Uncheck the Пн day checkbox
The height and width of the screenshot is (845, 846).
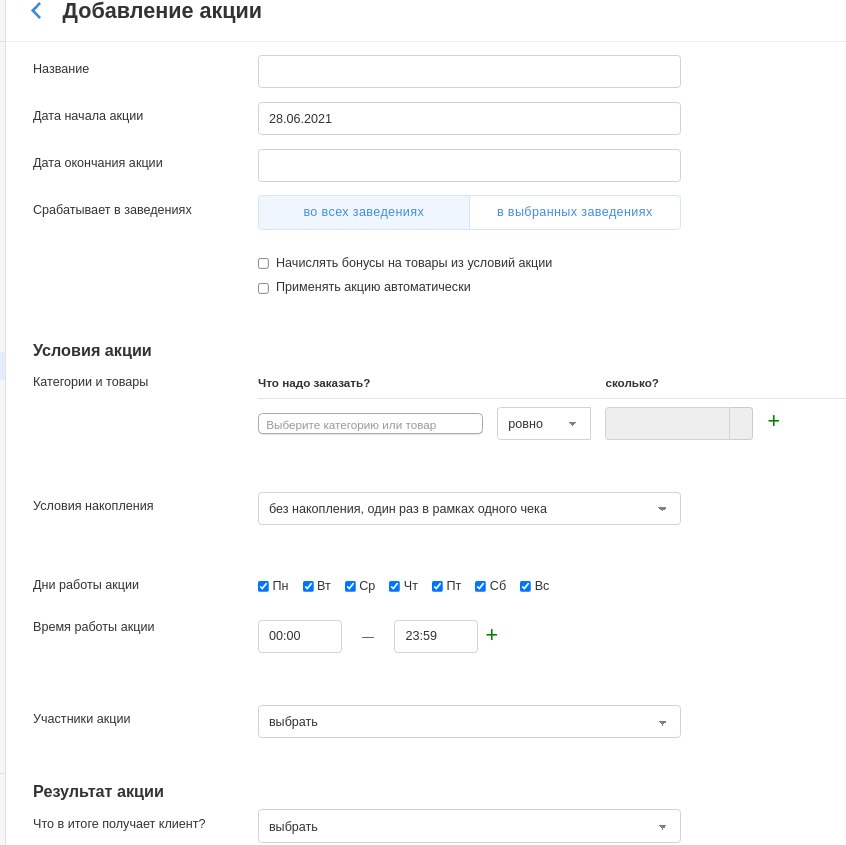263,587
